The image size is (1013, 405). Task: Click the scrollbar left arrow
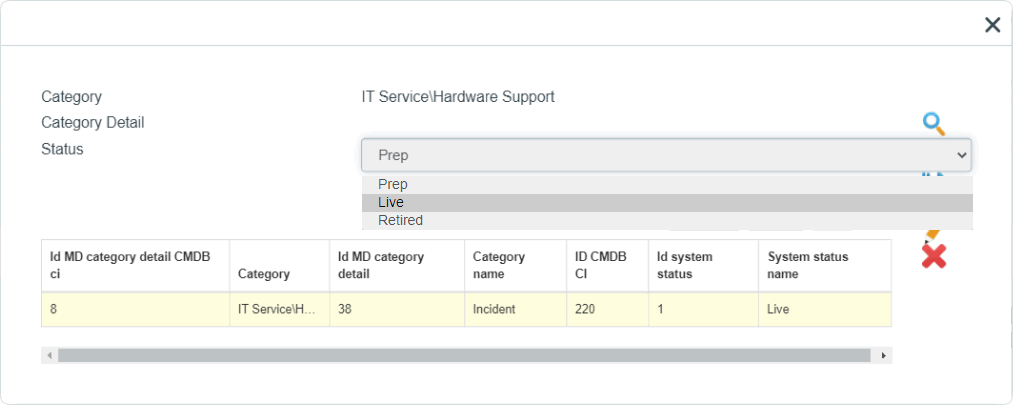click(50, 355)
